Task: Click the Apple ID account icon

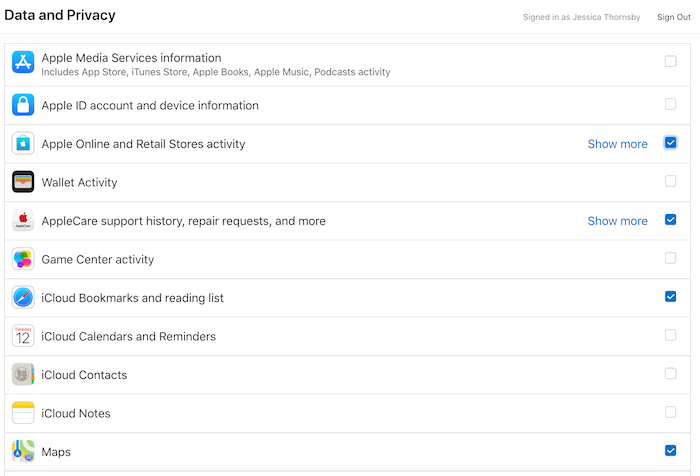Action: pyautogui.click(x=23, y=105)
